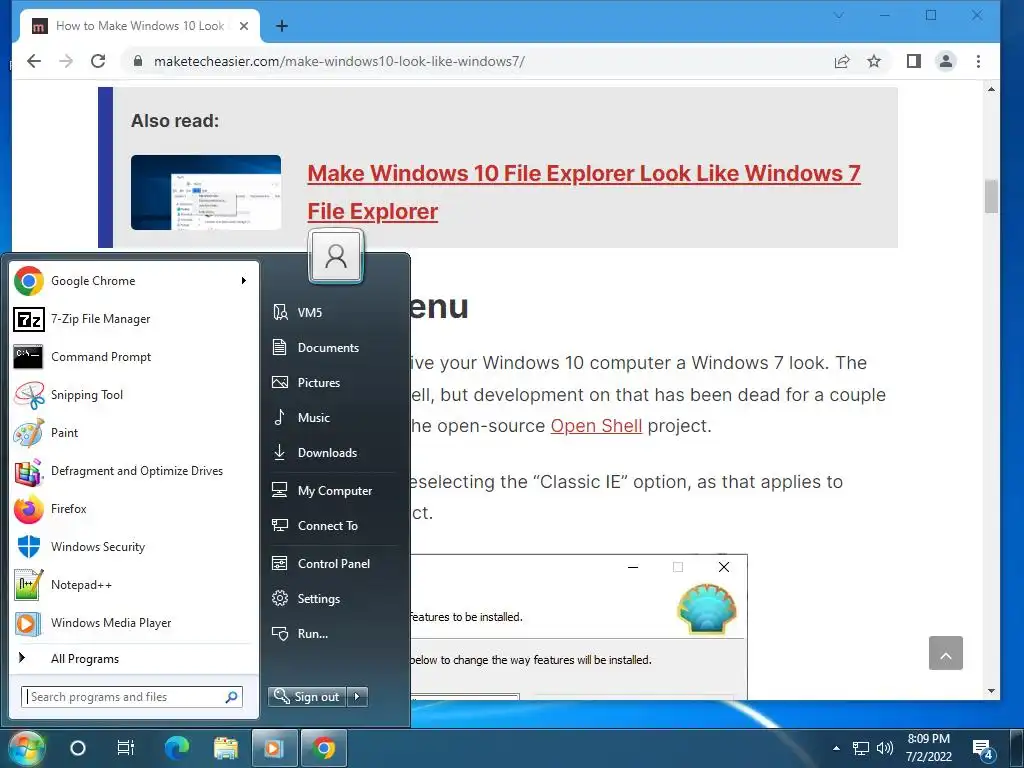The width and height of the screenshot is (1024, 768).
Task: Click the scrollbar up arrow
Action: pyautogui.click(x=991, y=89)
